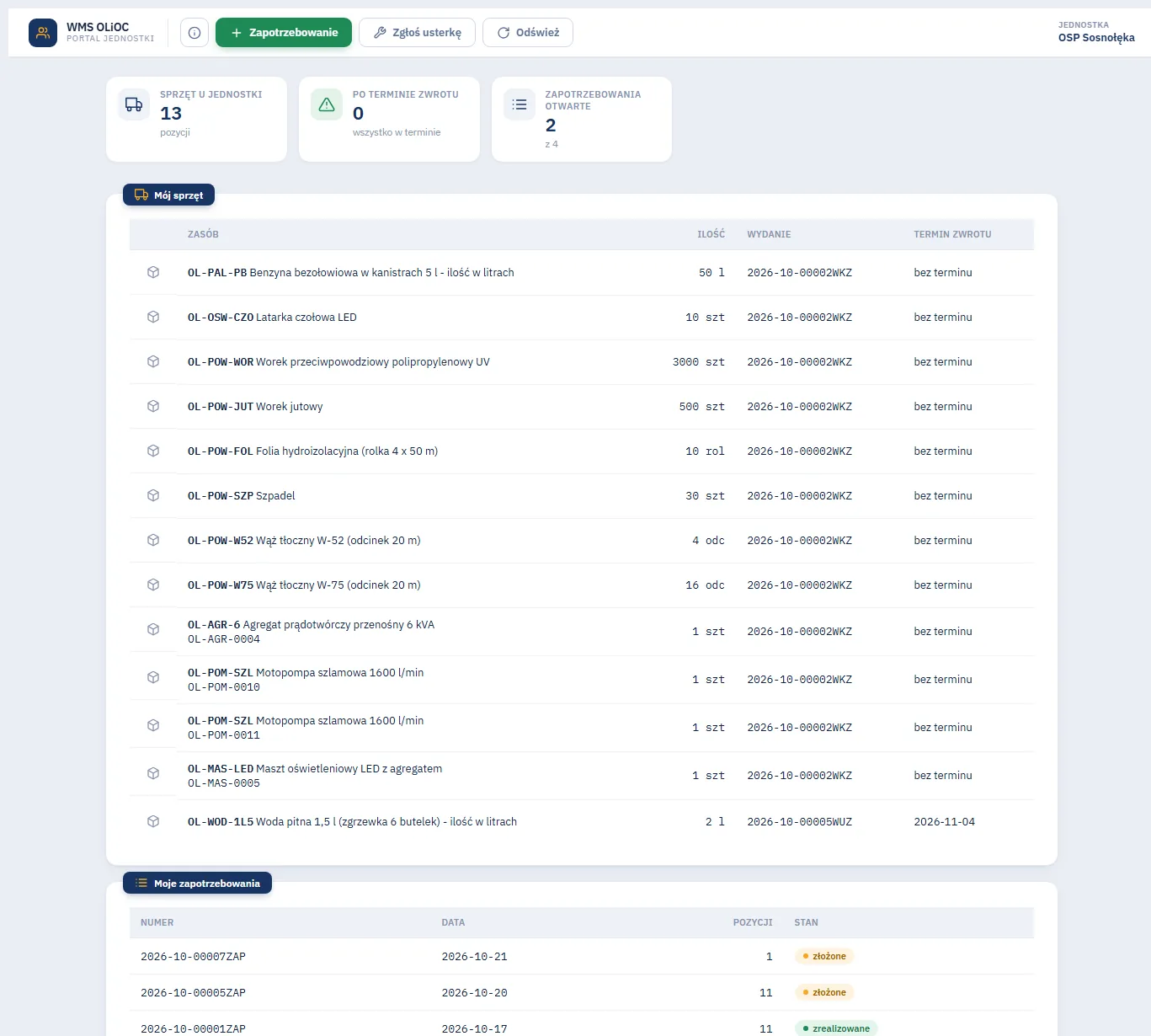Click return date 2026-11-04
Image resolution: width=1151 pixels, height=1036 pixels.
coord(944,822)
